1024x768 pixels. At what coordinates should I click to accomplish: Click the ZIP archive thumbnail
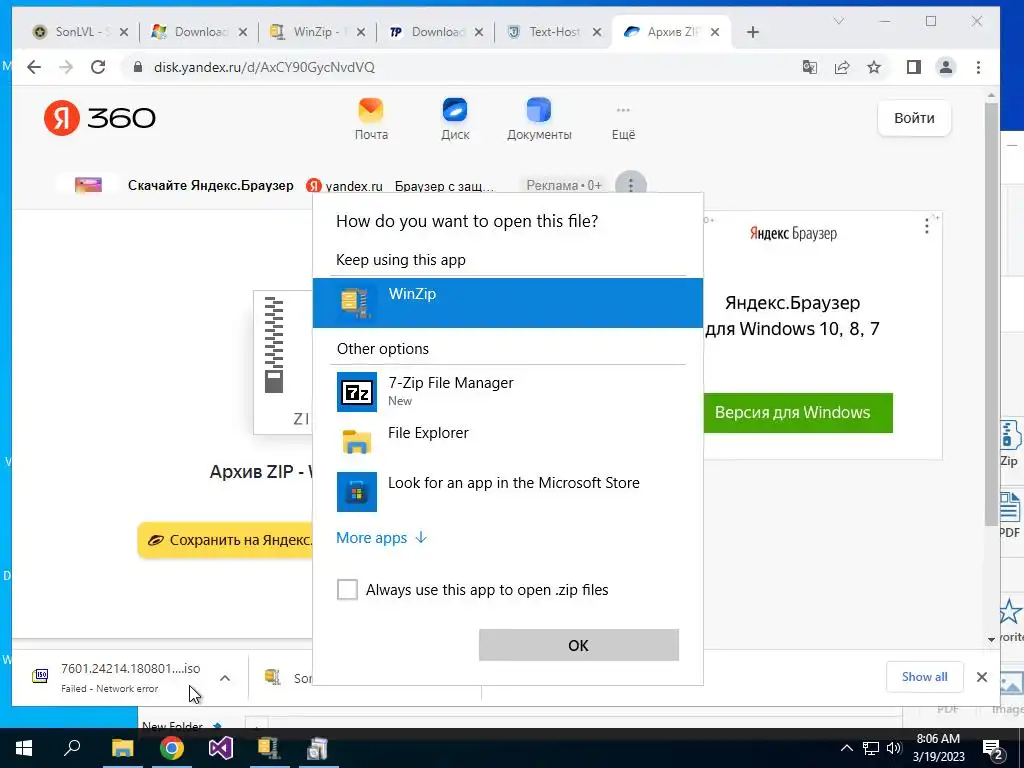tap(283, 362)
